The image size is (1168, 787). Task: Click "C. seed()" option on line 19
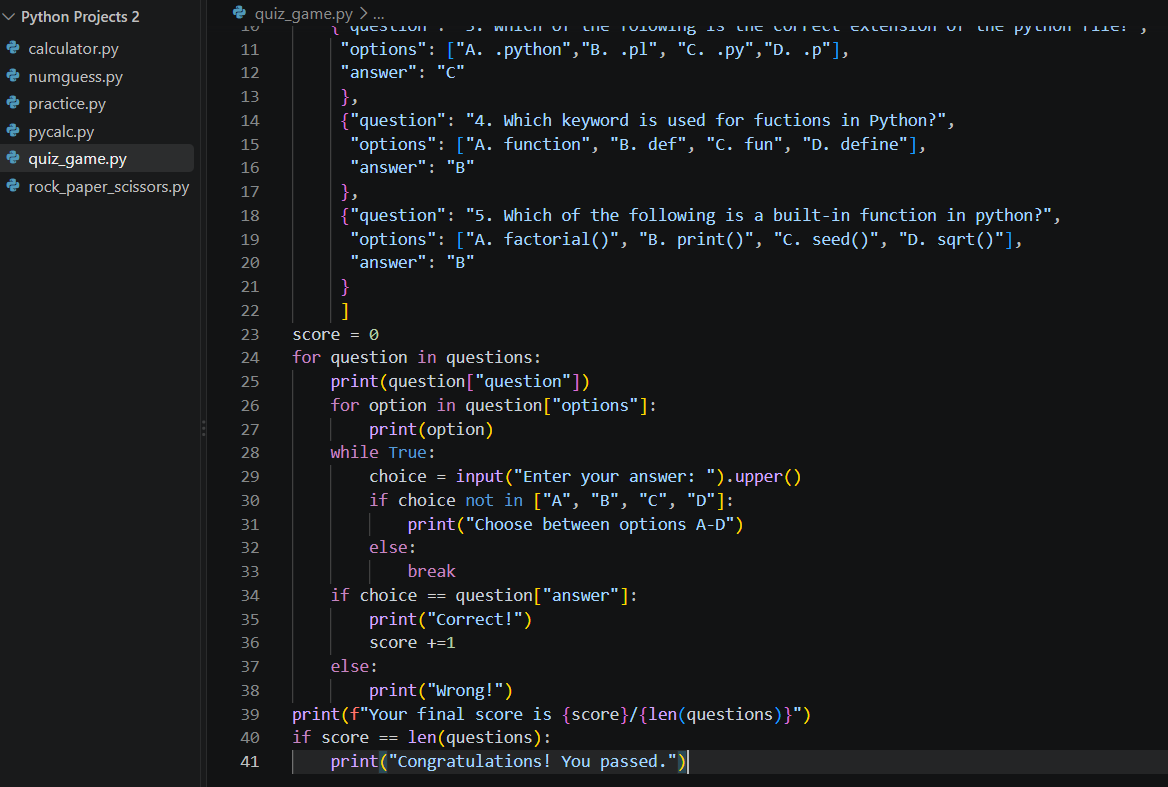pos(827,240)
